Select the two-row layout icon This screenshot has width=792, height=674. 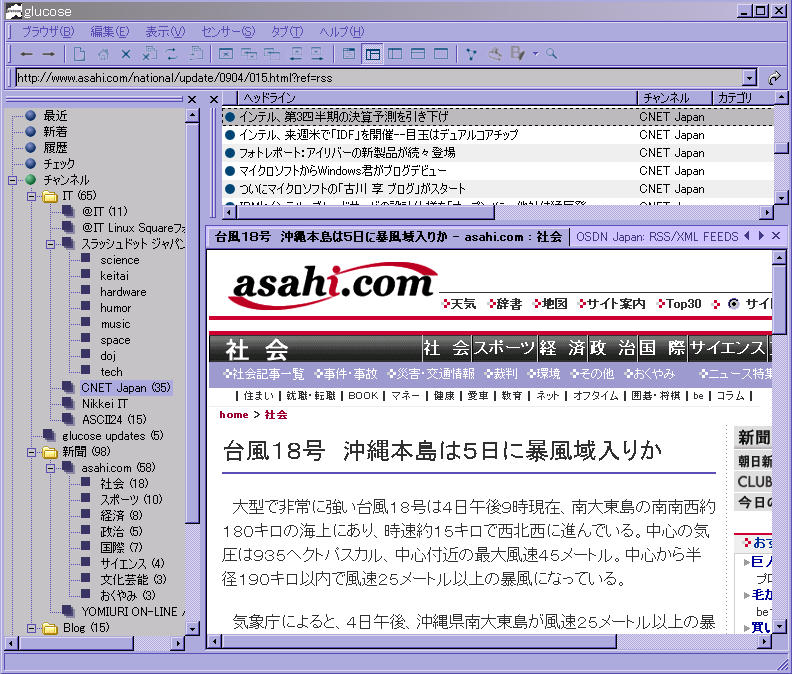coord(418,54)
